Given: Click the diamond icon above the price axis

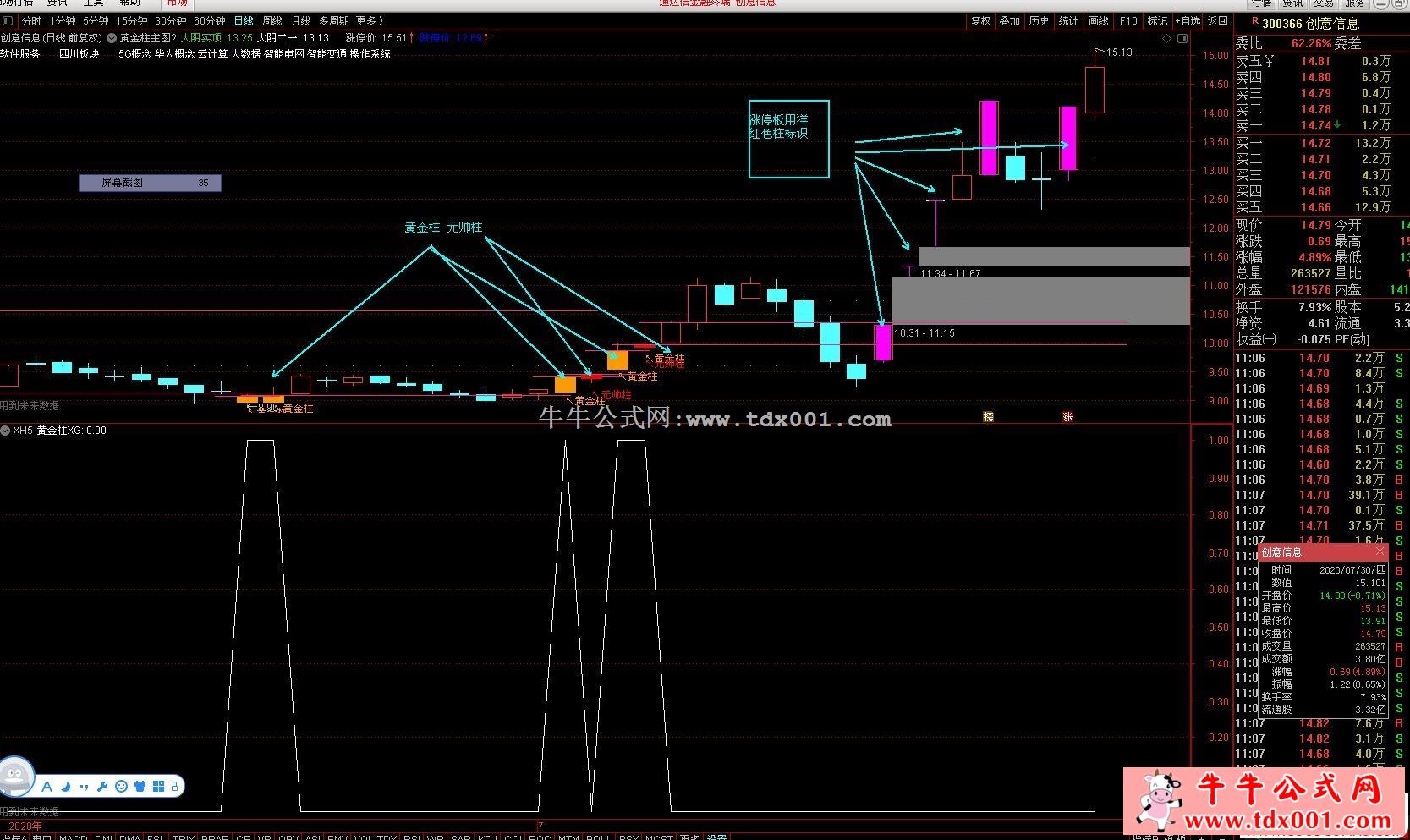Looking at the screenshot, I should 1167,38.
